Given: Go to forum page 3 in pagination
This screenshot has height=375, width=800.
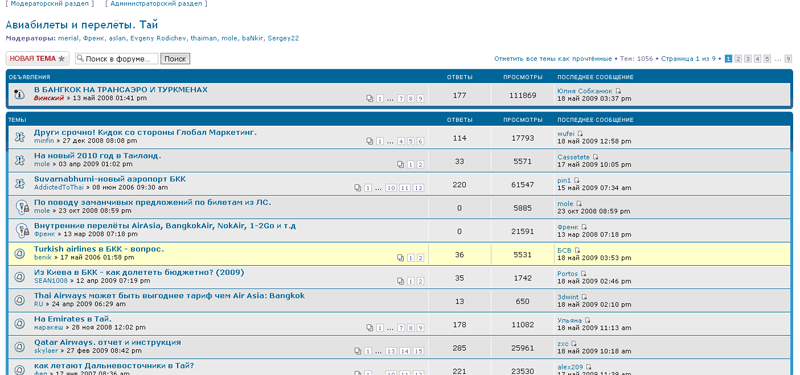Looking at the screenshot, I should (747, 59).
